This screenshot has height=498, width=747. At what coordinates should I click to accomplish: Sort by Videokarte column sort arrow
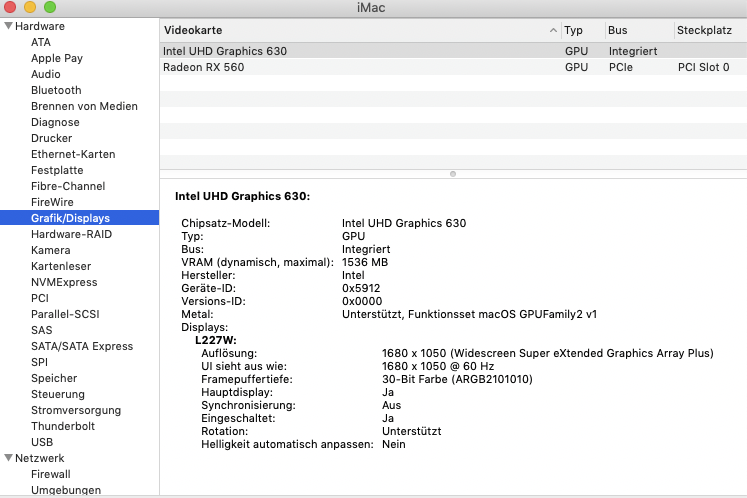tap(553, 31)
